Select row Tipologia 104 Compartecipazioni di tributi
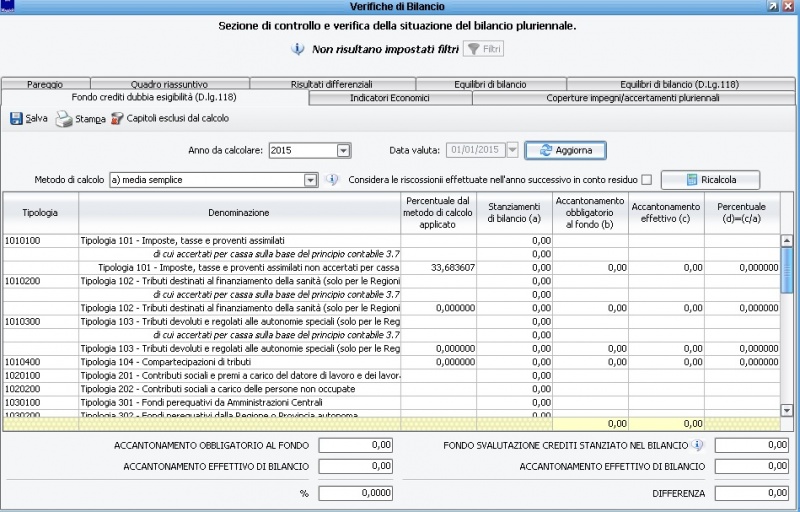800x512 pixels. coord(240,362)
